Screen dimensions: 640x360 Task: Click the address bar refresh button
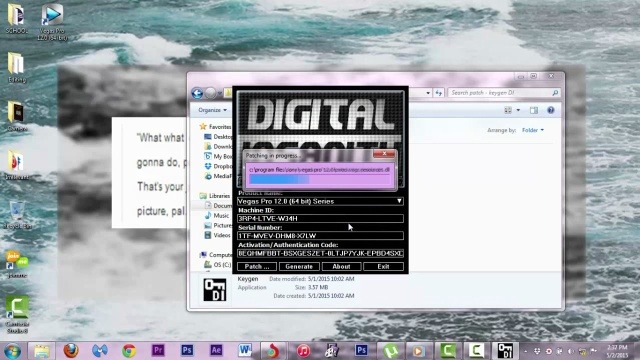pos(438,93)
